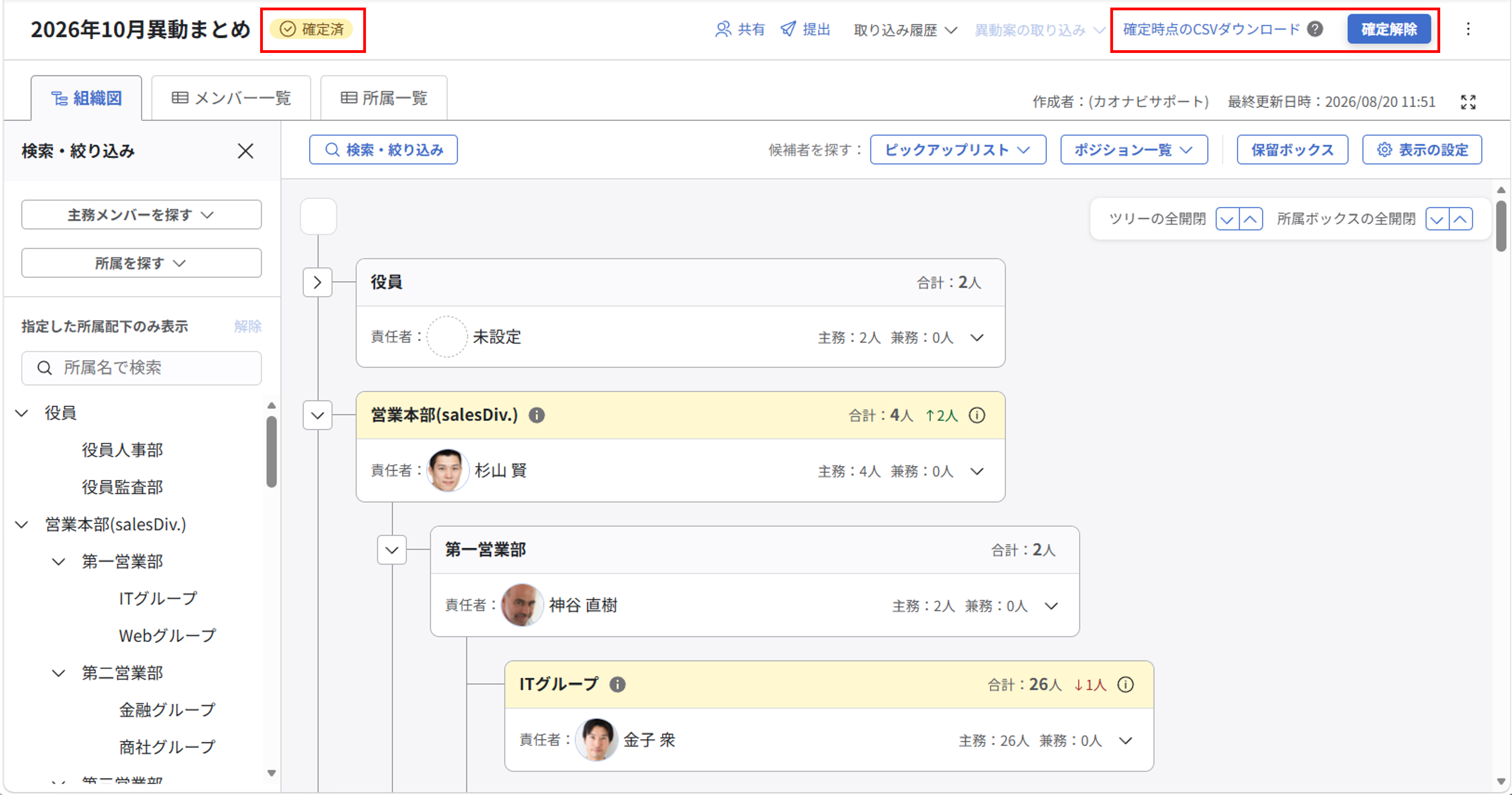The width and height of the screenshot is (1512, 795).
Task: Open the ポジション一覧 dropdown
Action: click(x=1133, y=150)
